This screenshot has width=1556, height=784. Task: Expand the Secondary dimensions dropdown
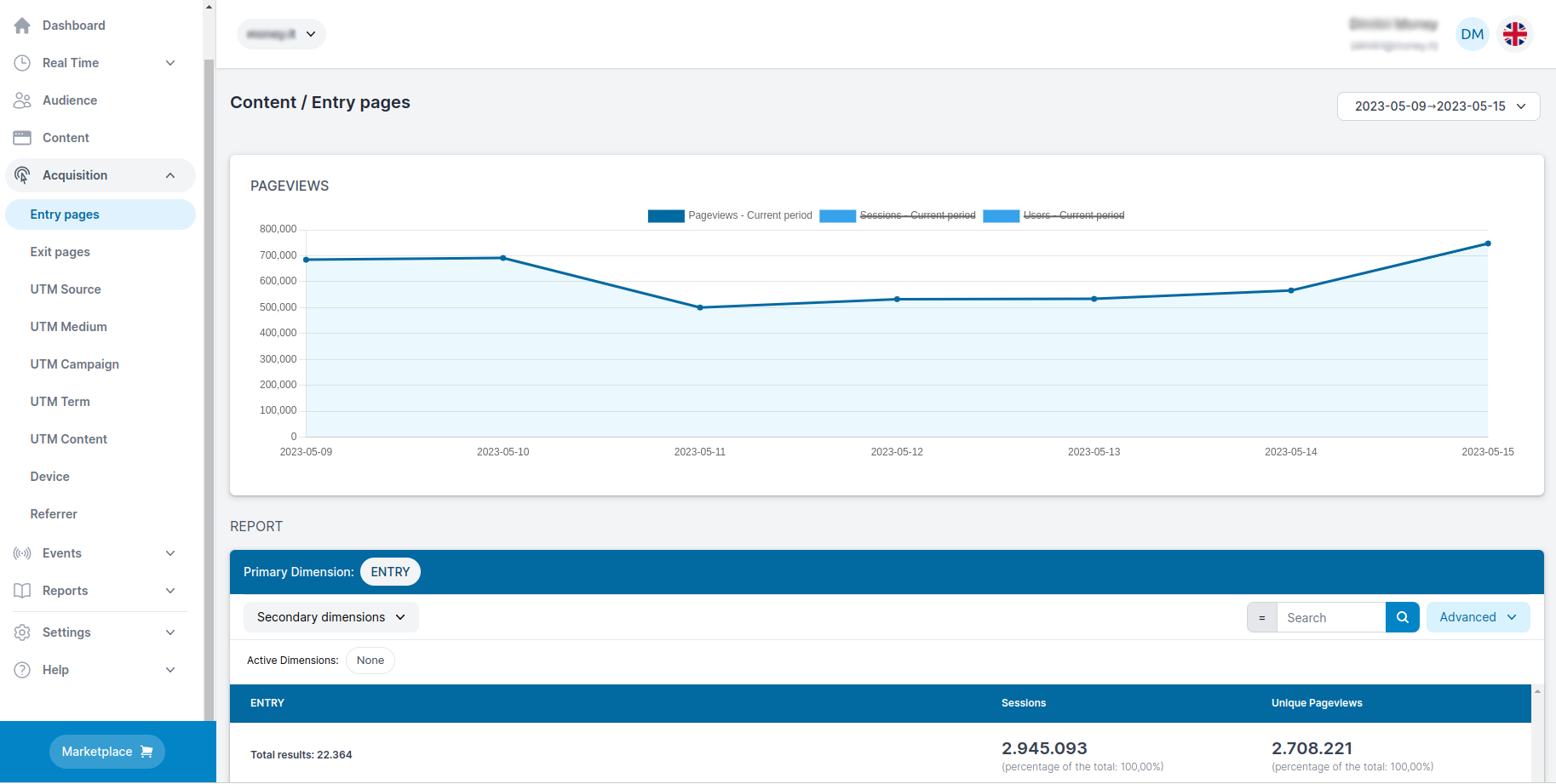coord(330,617)
